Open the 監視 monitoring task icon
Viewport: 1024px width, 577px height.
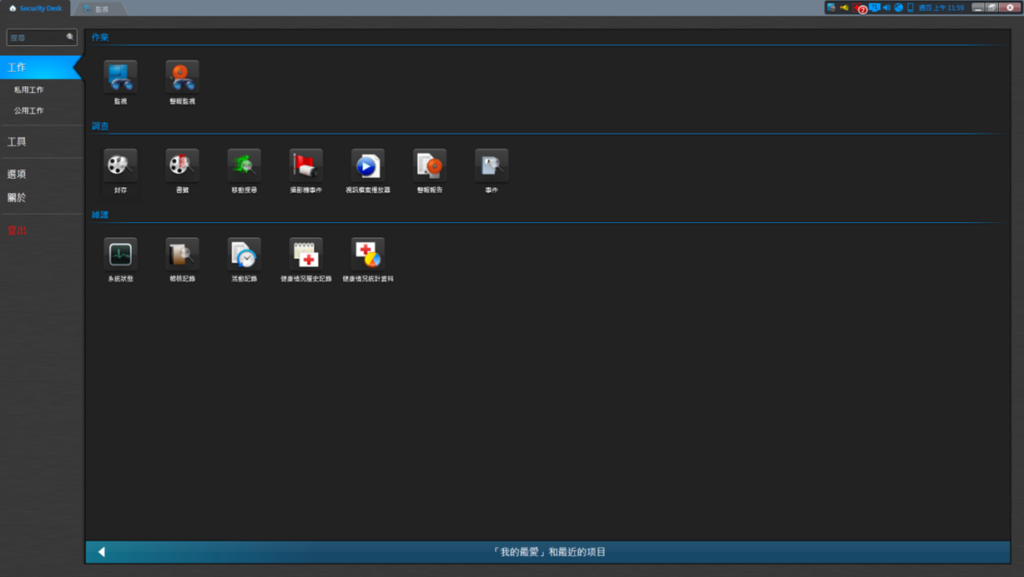[120, 77]
